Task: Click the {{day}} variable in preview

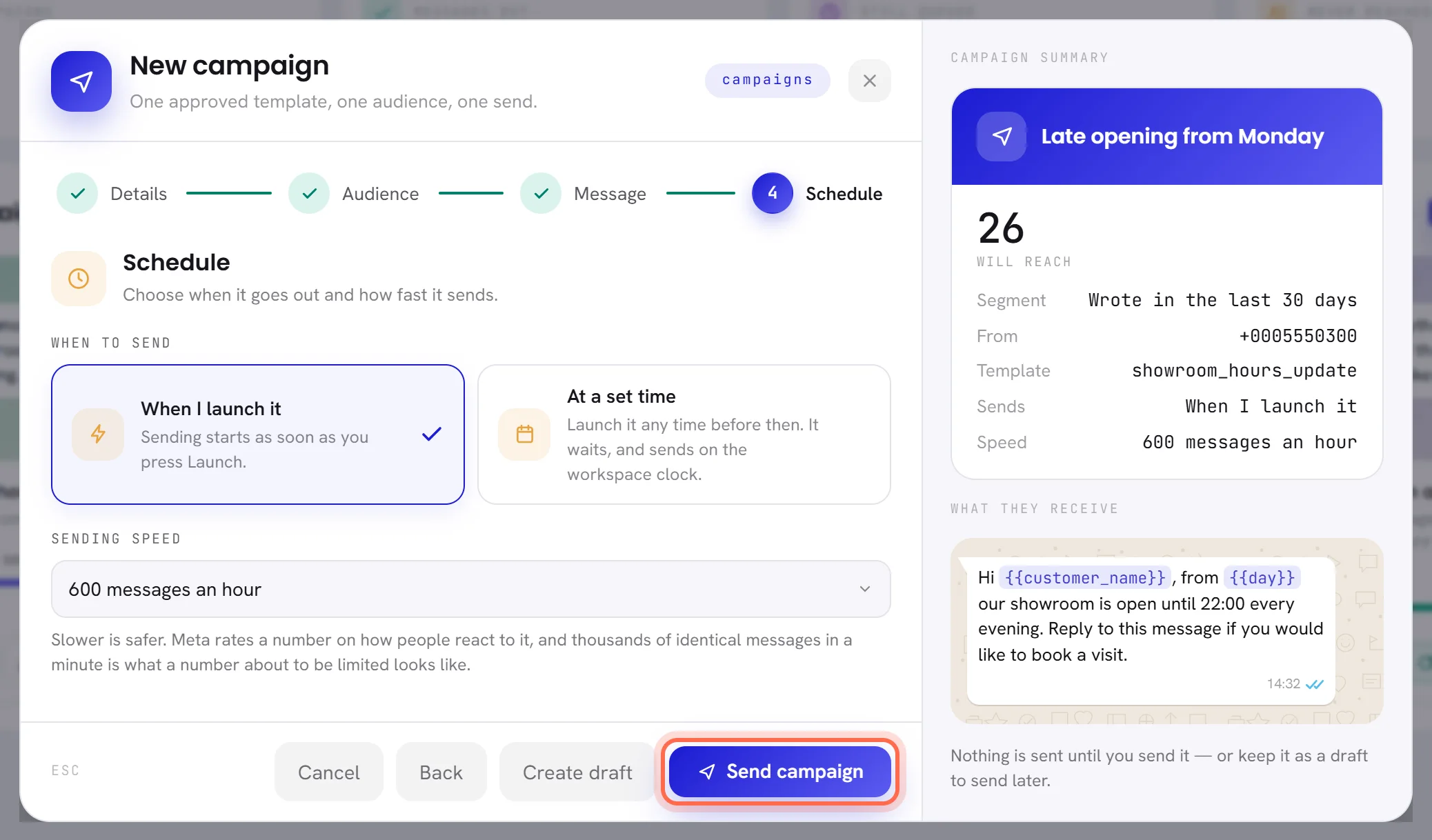Action: point(1262,577)
